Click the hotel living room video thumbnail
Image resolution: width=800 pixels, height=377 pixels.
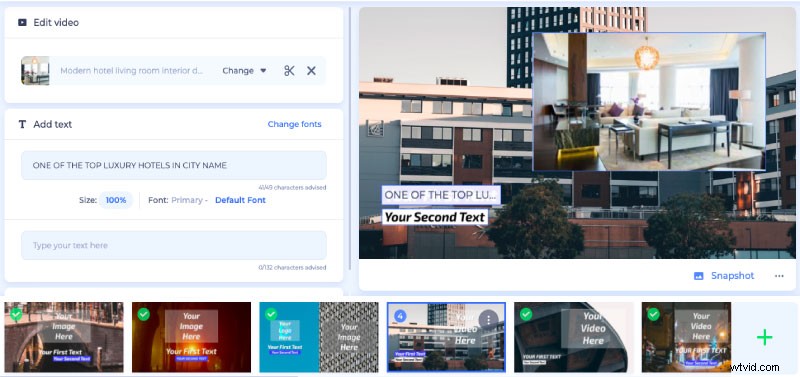[35, 70]
